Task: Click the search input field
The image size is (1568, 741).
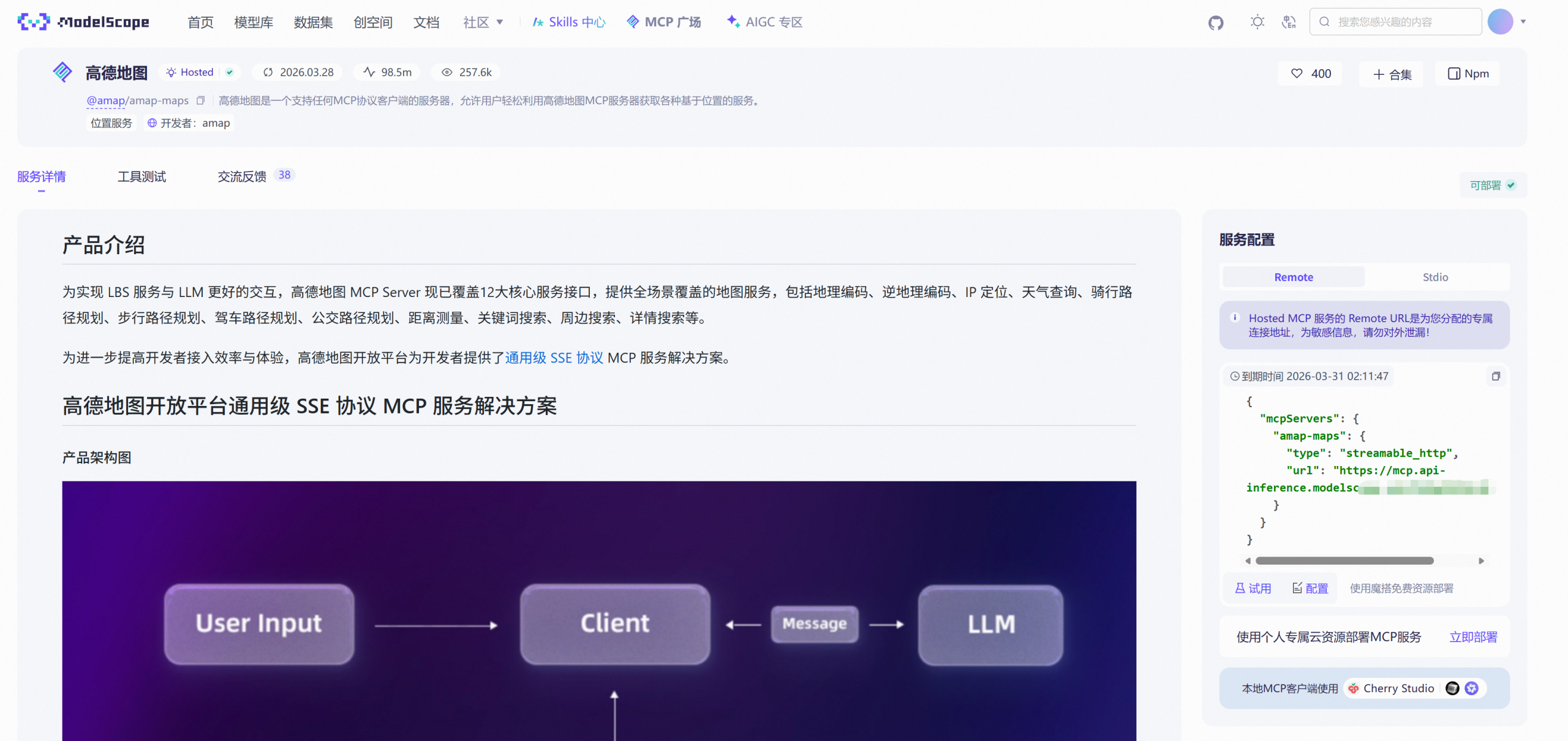Action: pos(1396,21)
